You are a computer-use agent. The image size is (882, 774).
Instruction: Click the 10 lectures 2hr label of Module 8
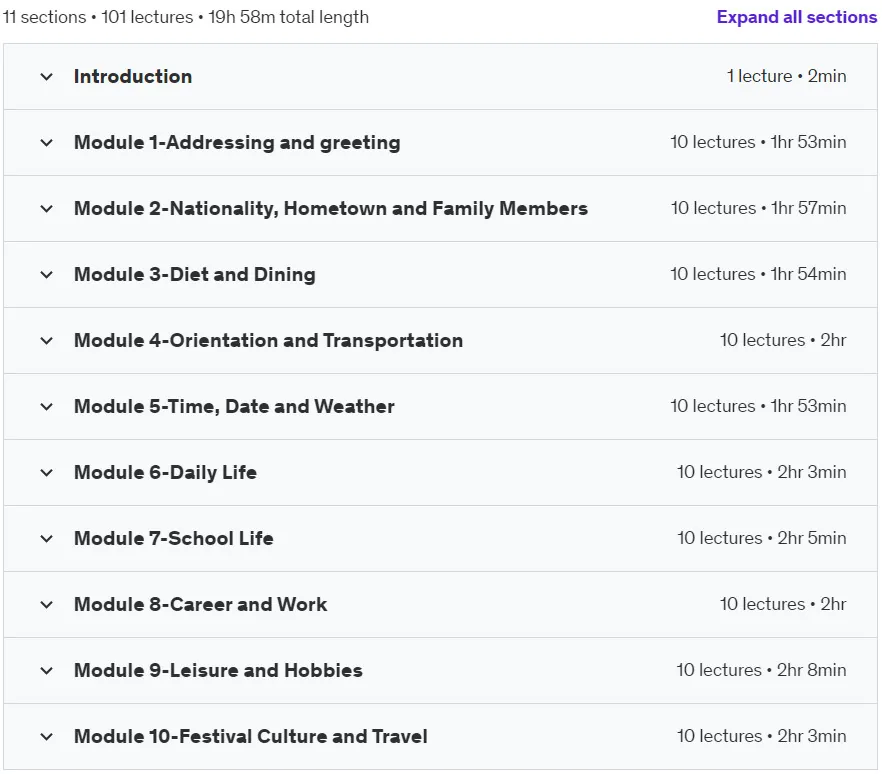[x=783, y=604]
